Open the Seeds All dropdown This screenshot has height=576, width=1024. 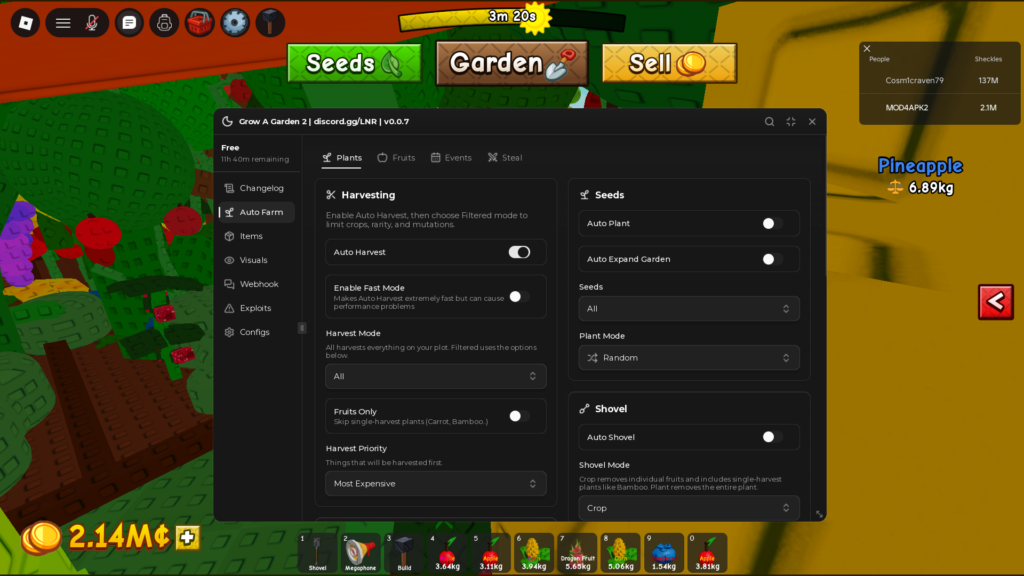[x=689, y=308]
